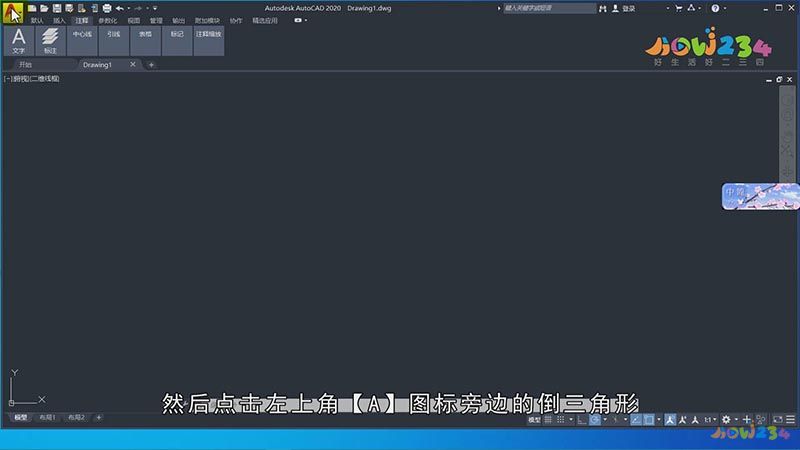Click the ribbon minimize state toggle button
Screen dimensions: 800x450
coord(298,20)
